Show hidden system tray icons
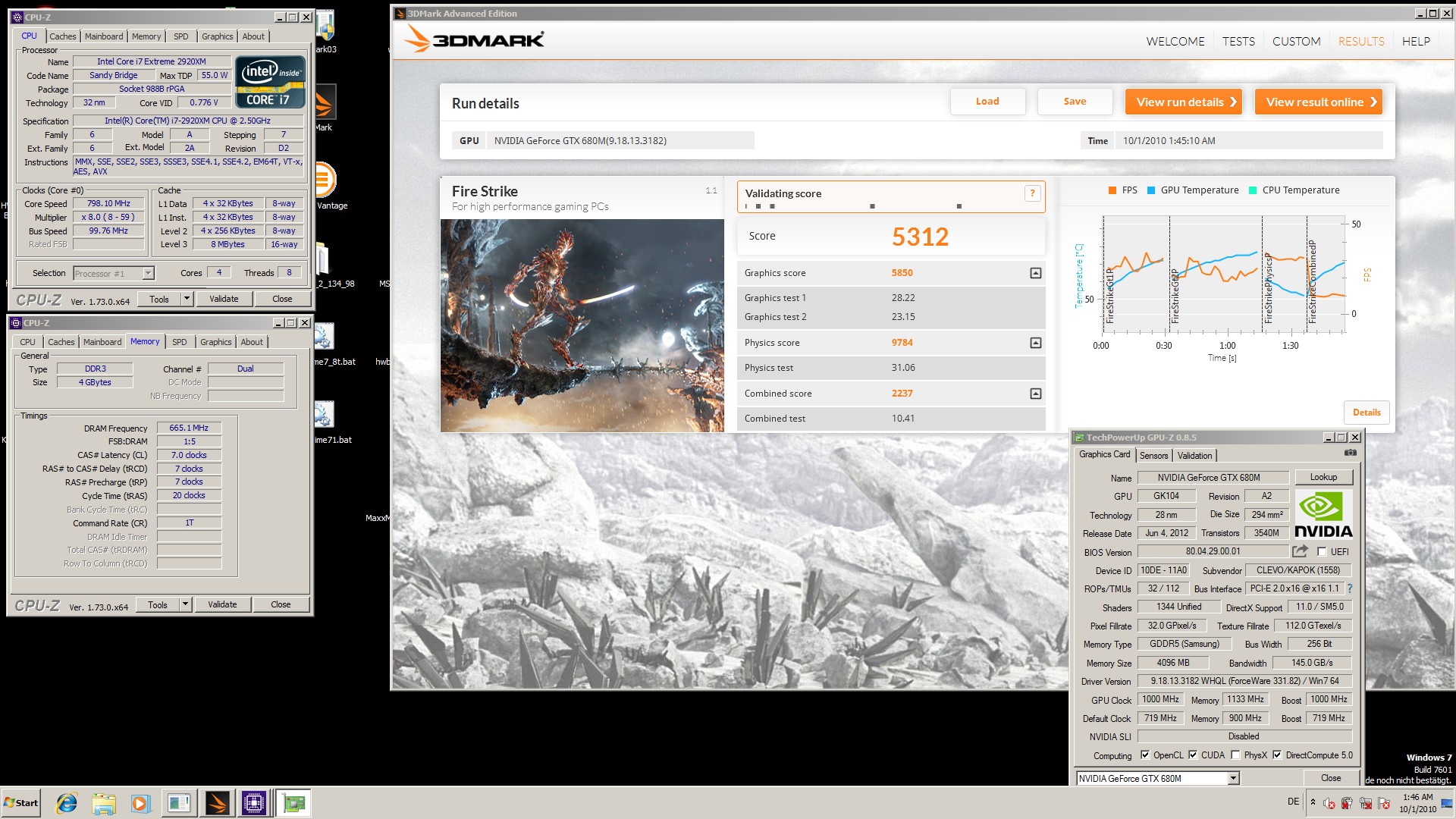1456x819 pixels. pos(1313,802)
